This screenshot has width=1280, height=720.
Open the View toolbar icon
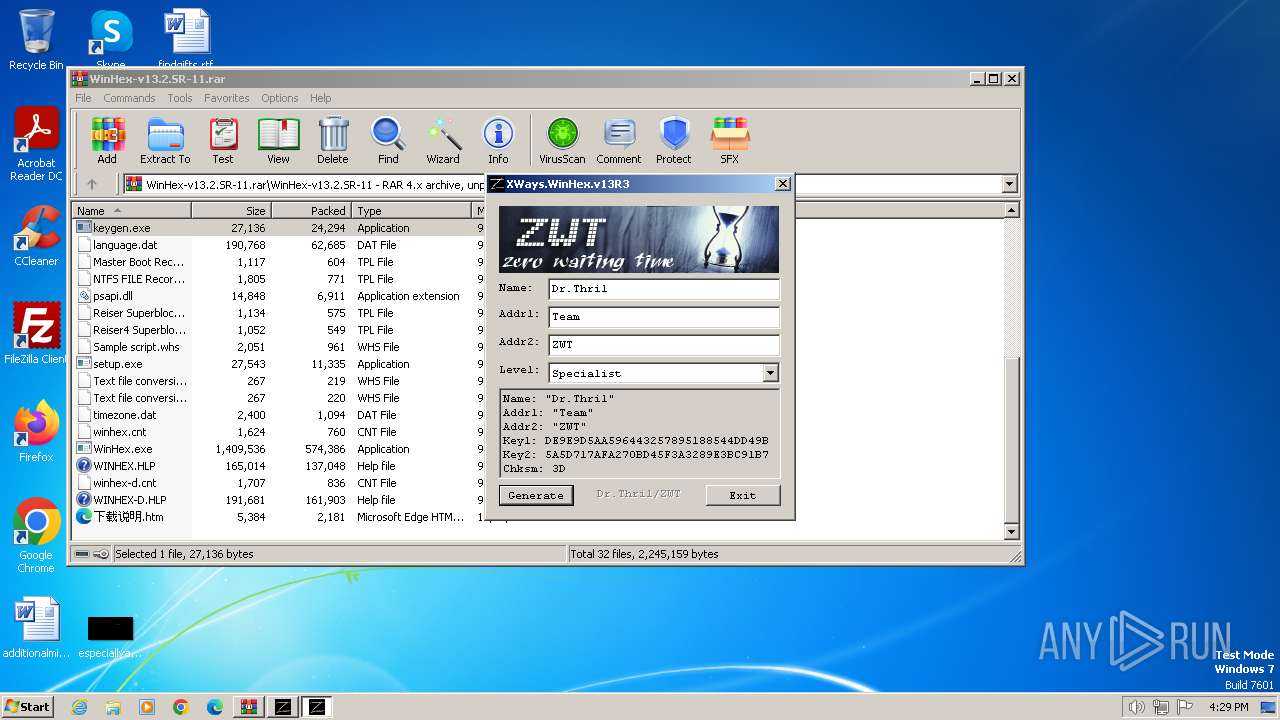pos(278,140)
